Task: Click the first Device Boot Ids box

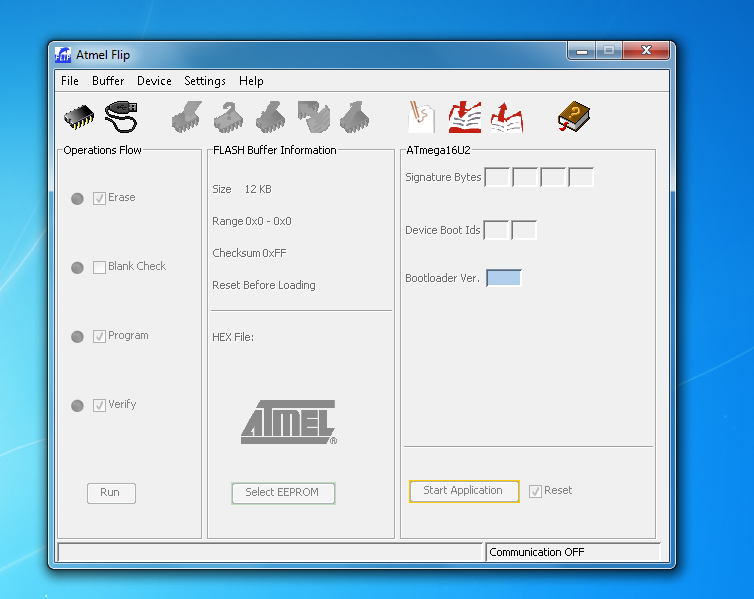Action: (496, 230)
